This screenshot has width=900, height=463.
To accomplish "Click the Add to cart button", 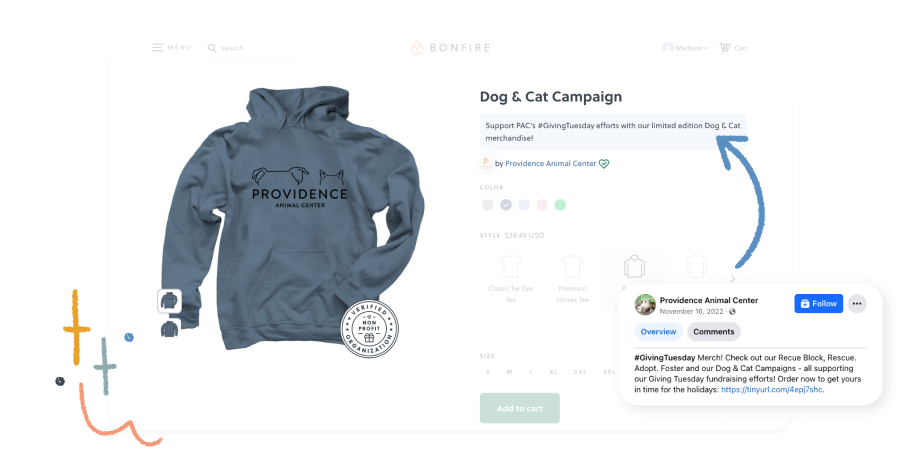I will coord(519,408).
